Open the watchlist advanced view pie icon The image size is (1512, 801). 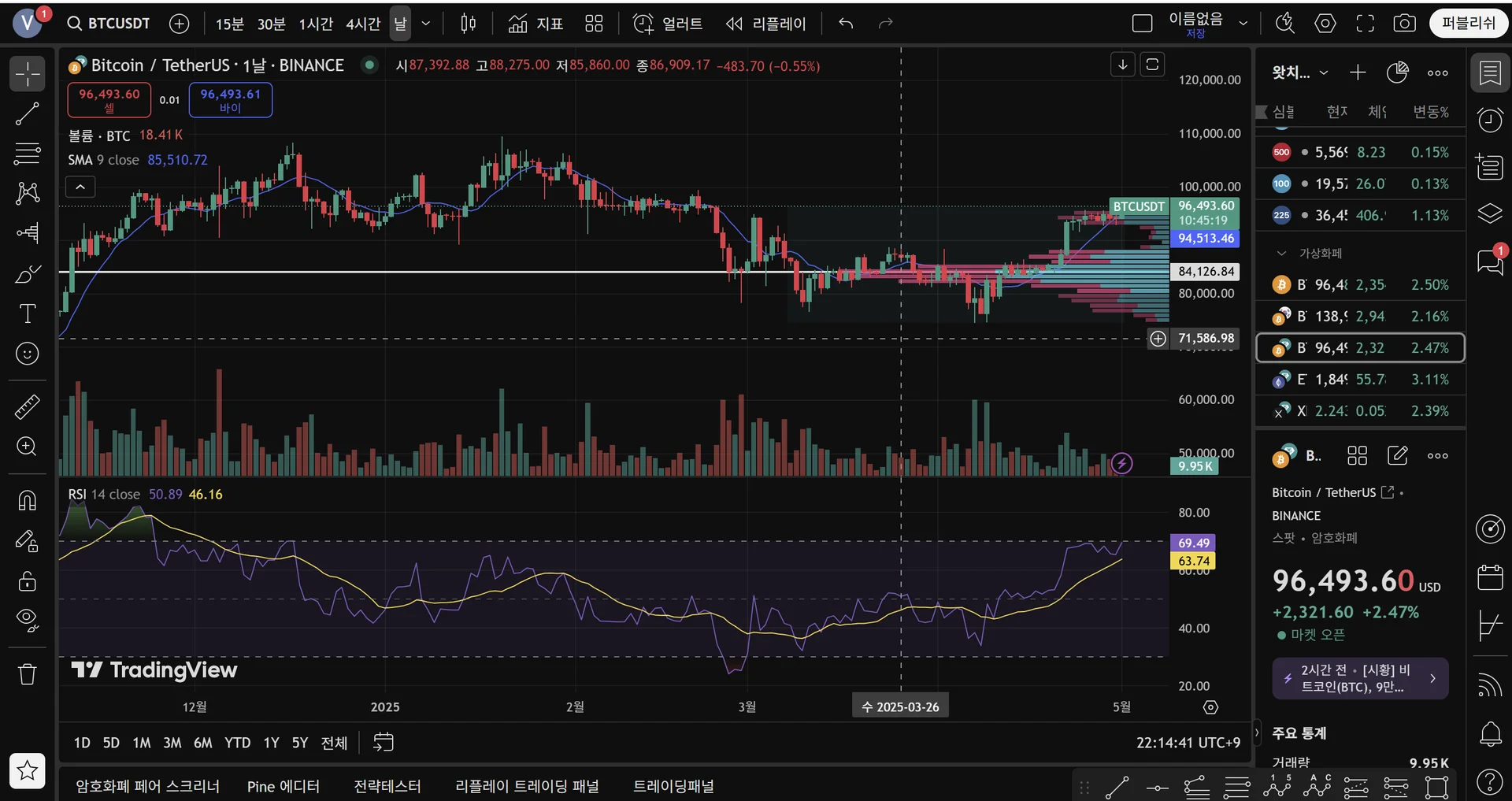[x=1398, y=72]
